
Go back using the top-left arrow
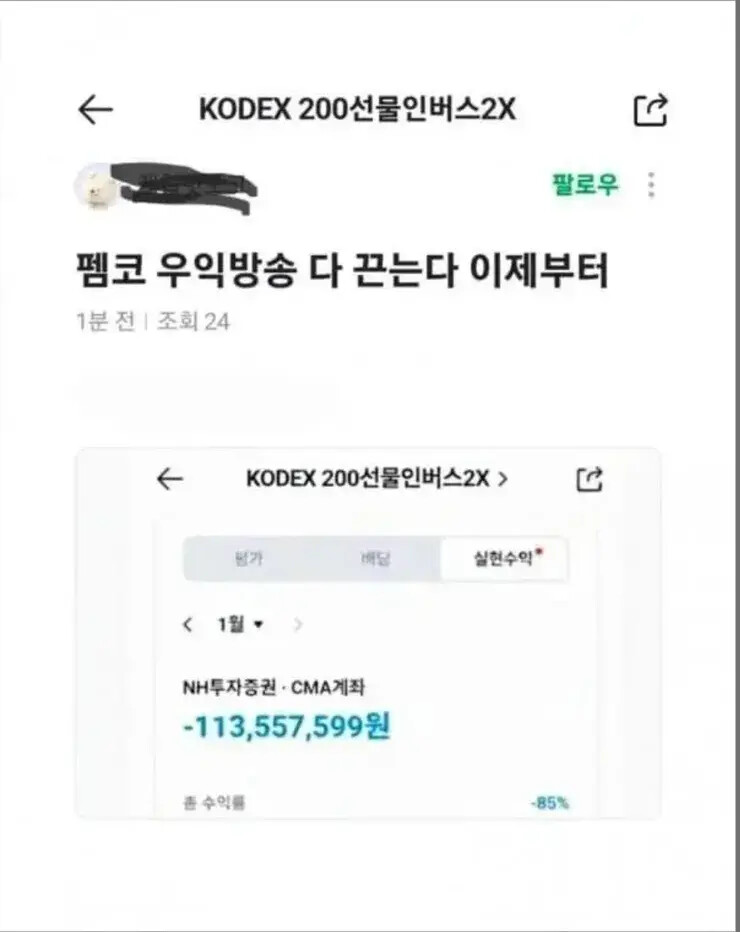coord(95,110)
